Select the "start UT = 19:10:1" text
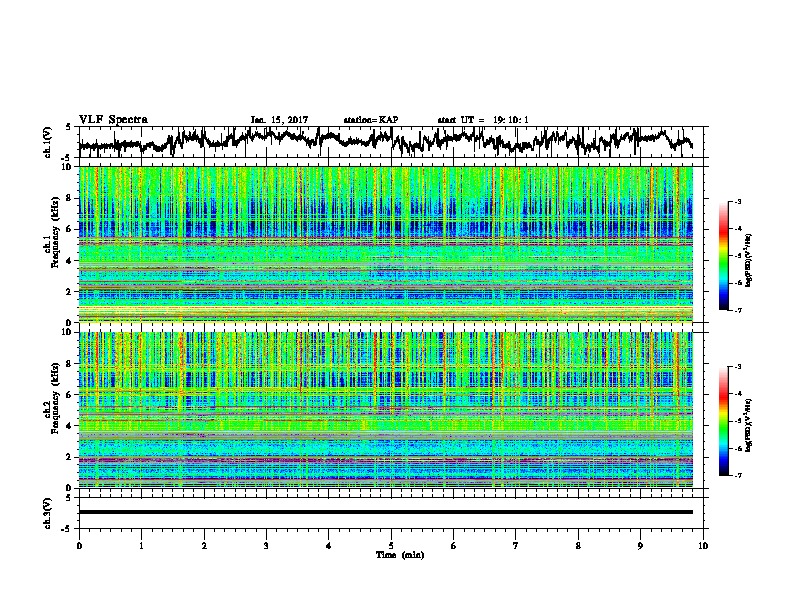Screen dimensions: 792x612 point(483,120)
